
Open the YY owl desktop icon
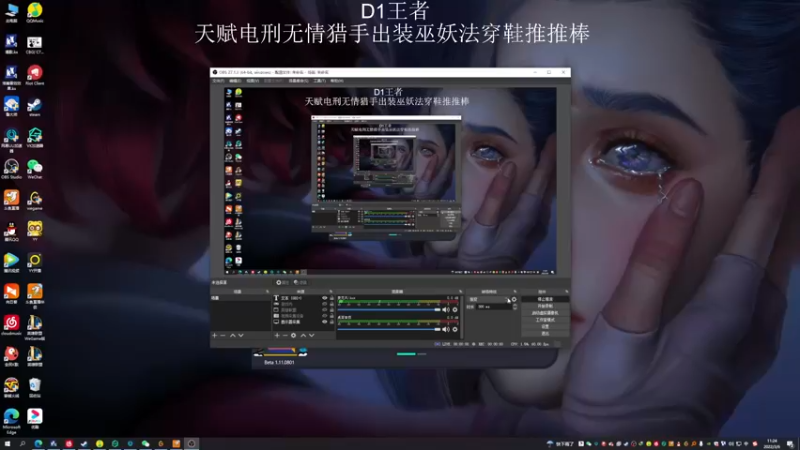(35, 231)
